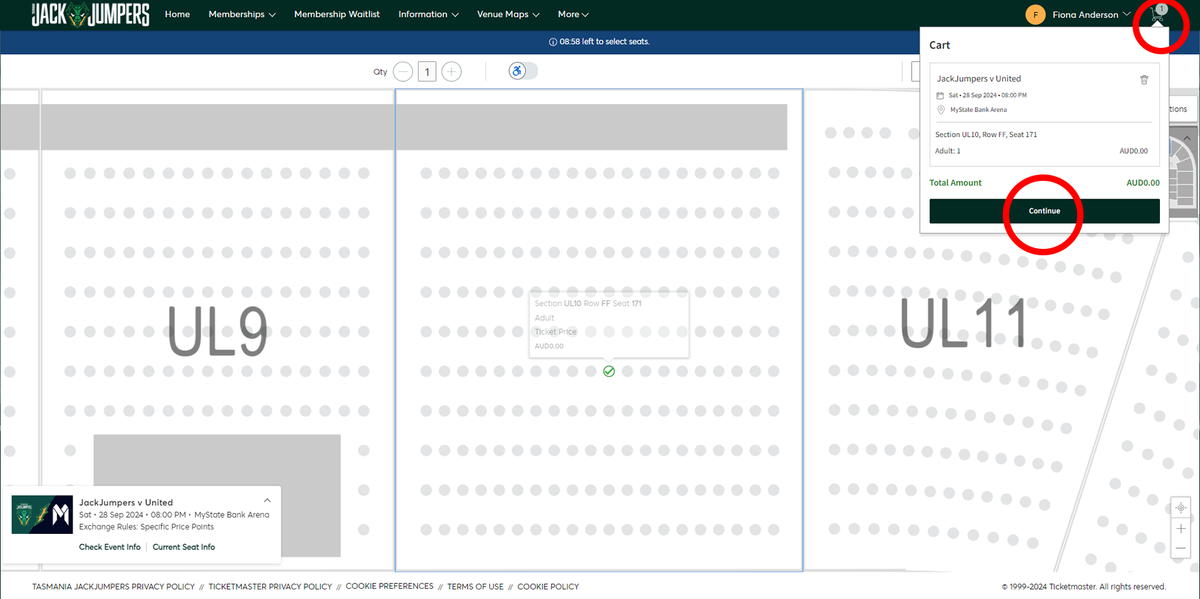Screen dimensions: 1200x599
Task: Click "Exchange Rules: Specific Price Points" text
Action: [x=145, y=526]
